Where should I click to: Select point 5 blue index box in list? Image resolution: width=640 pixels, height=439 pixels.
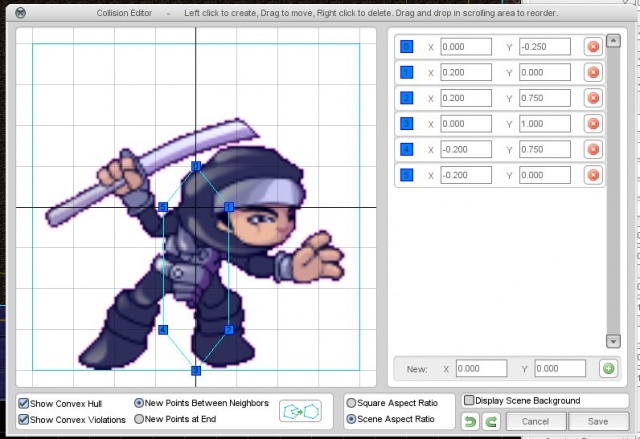tap(407, 175)
